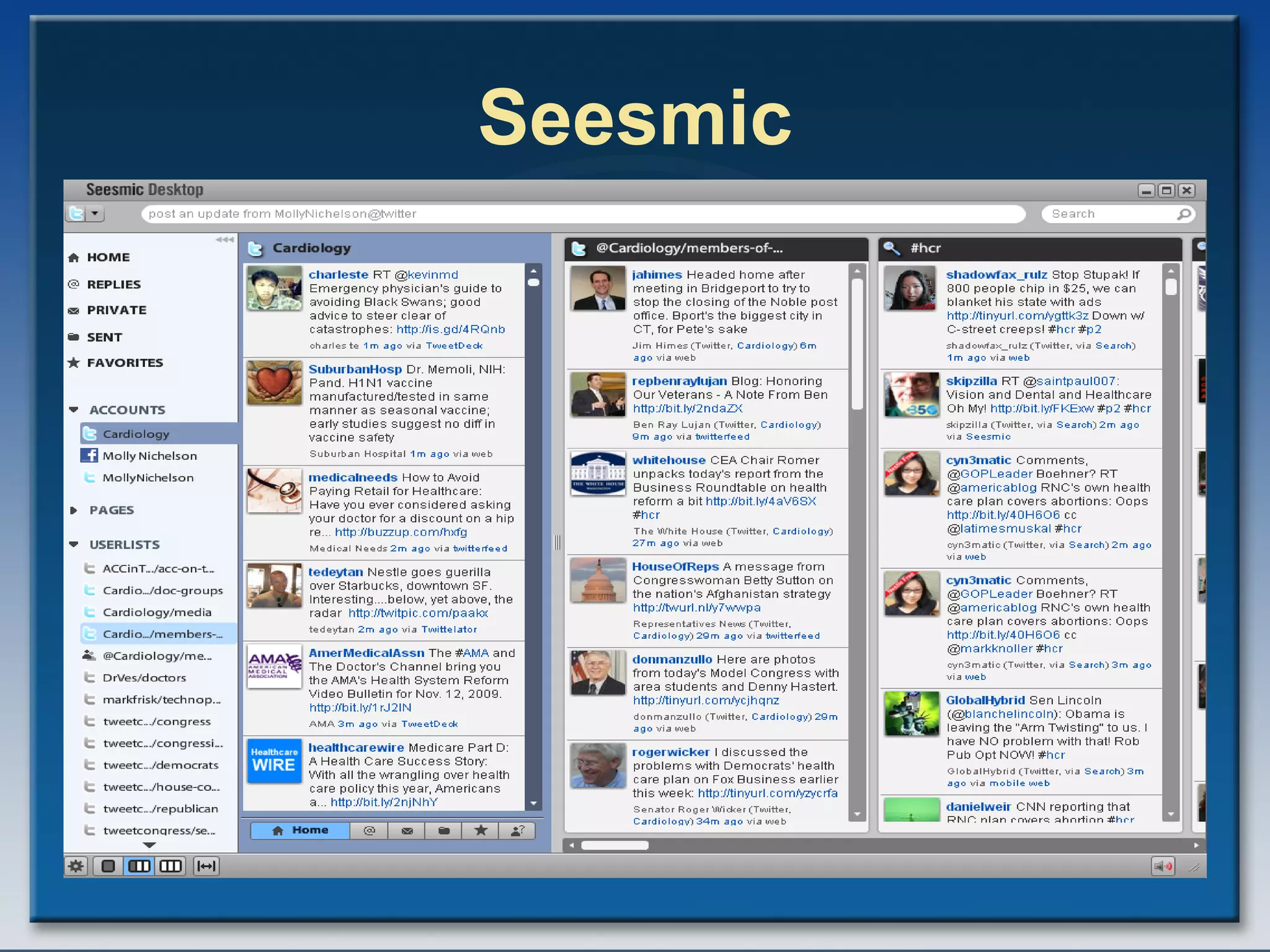The image size is (1270, 952).
Task: Open the Cardio.../doc-groups userlist
Action: (162, 591)
